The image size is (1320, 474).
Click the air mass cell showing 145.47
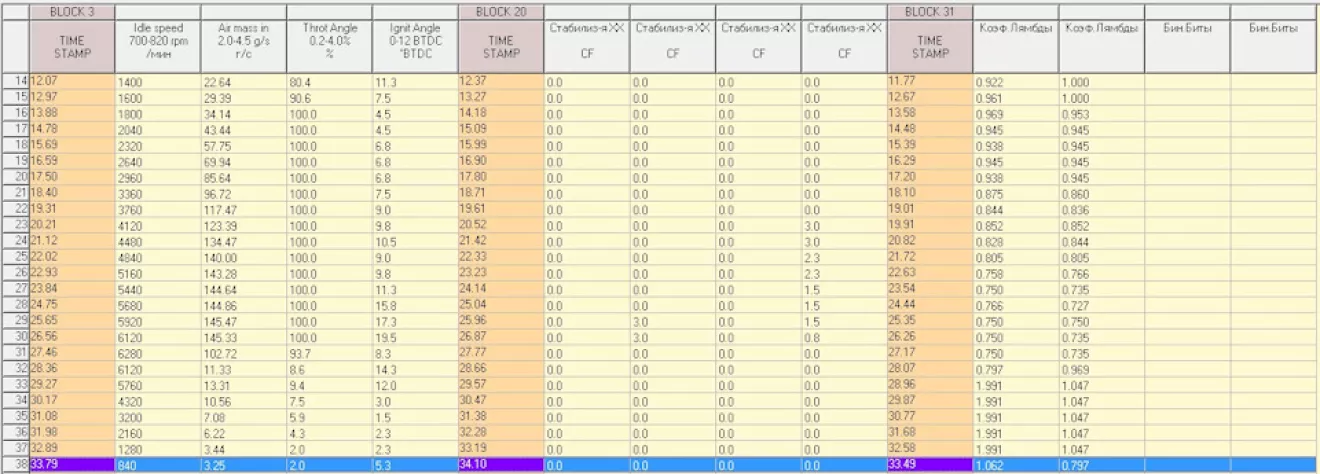tap(243, 320)
